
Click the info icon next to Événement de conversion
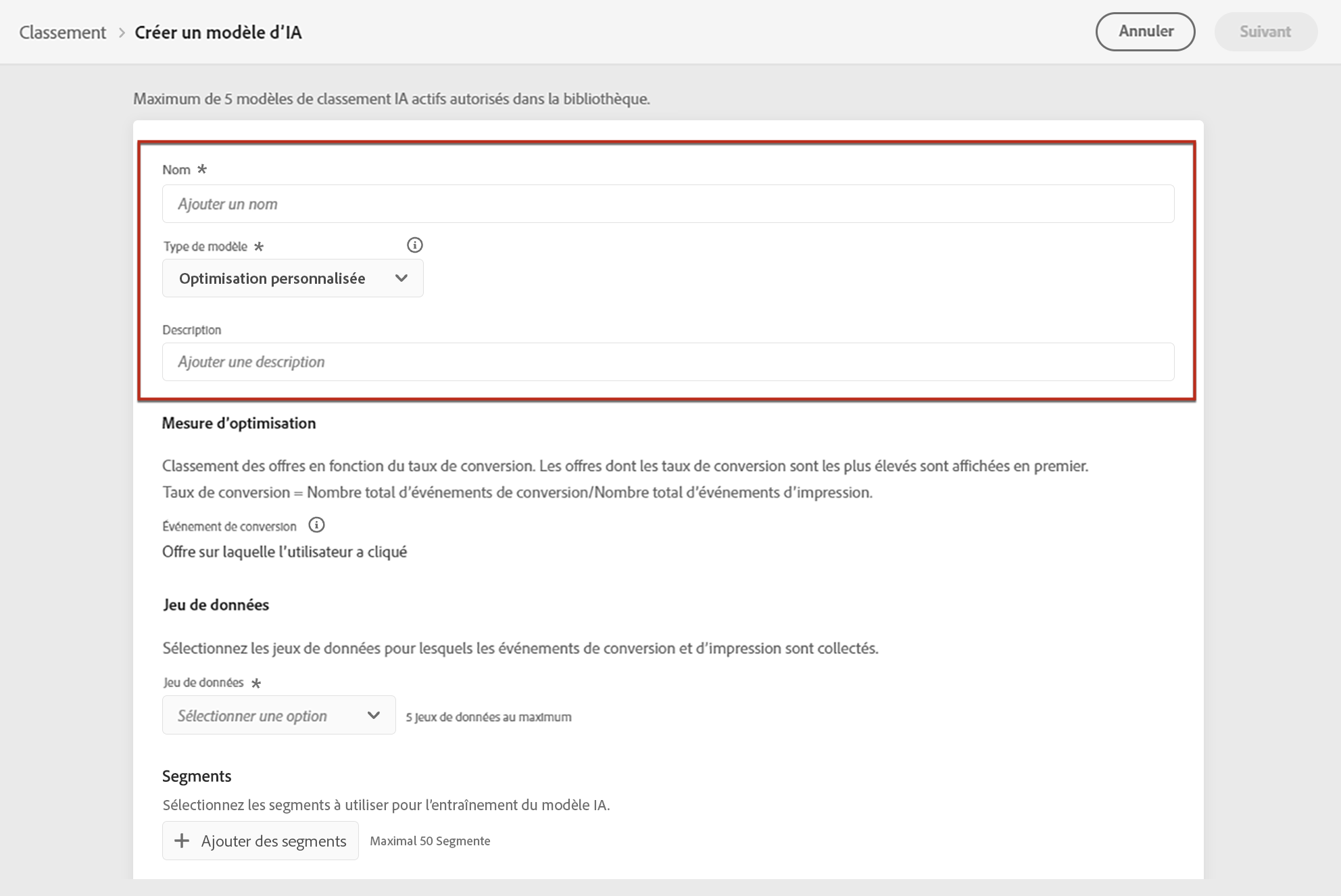point(316,525)
